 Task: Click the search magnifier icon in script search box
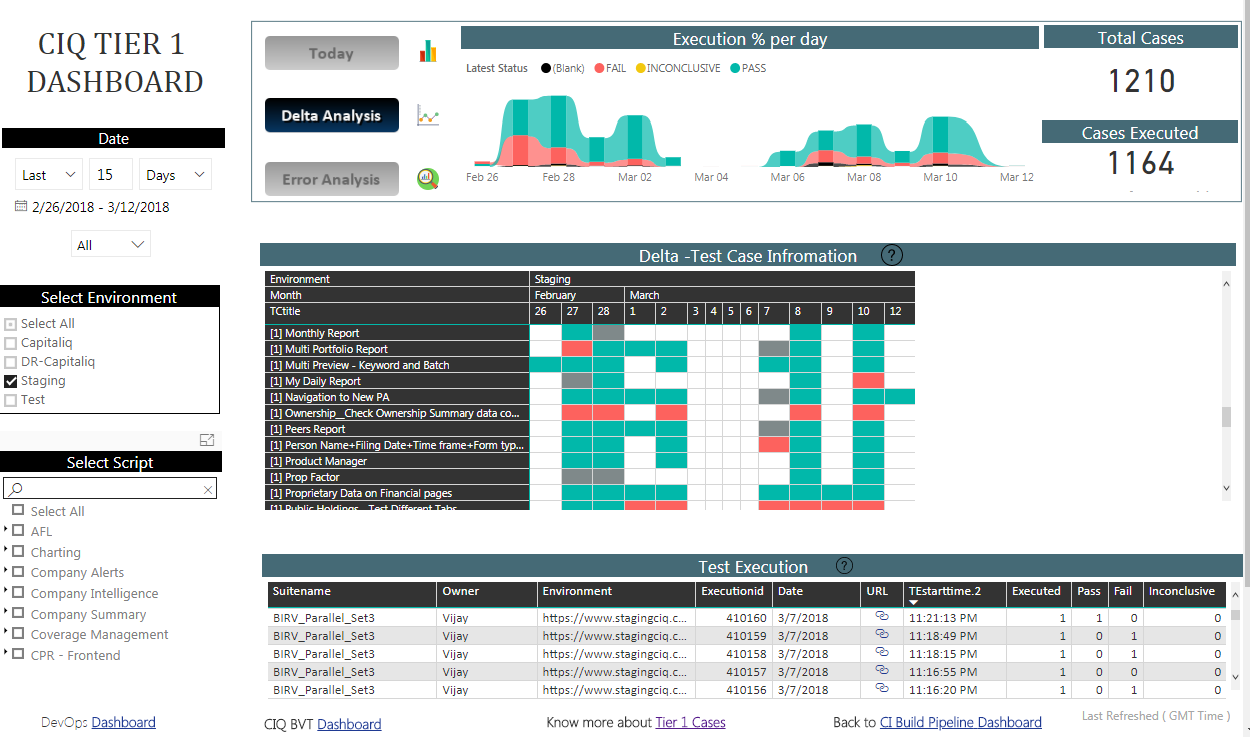(x=15, y=489)
